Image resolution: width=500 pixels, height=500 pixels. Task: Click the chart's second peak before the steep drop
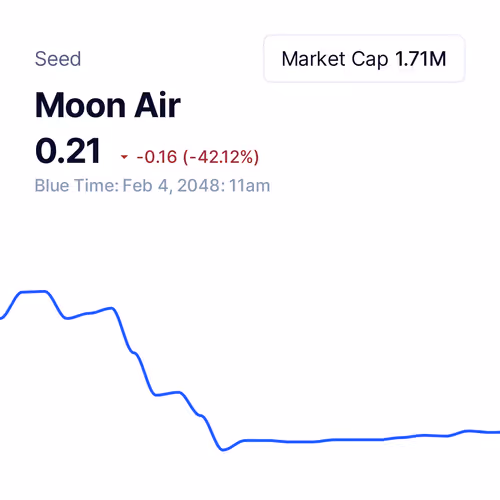pyautogui.click(x=111, y=308)
